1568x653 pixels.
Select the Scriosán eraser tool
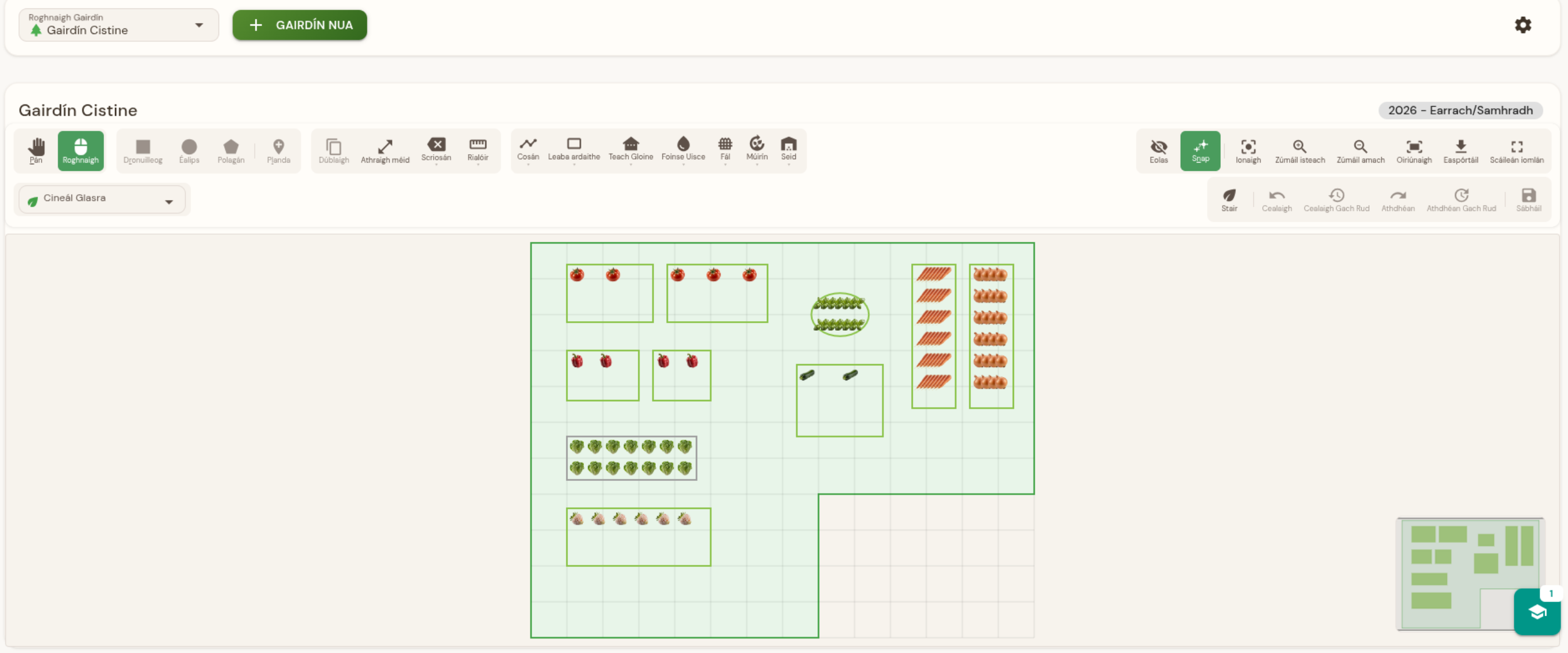[x=436, y=150]
